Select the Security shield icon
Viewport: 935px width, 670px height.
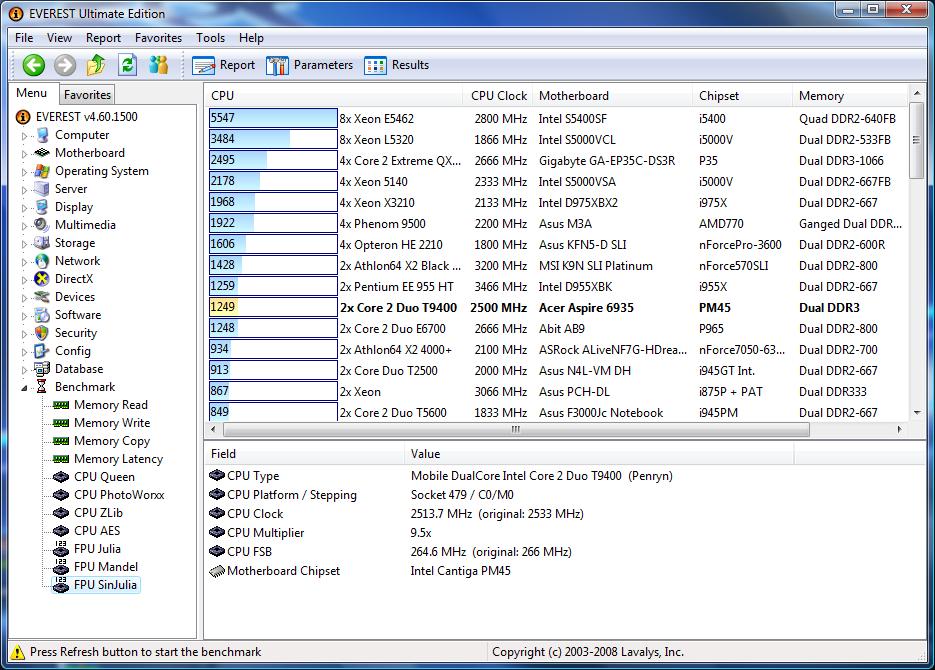[x=42, y=333]
